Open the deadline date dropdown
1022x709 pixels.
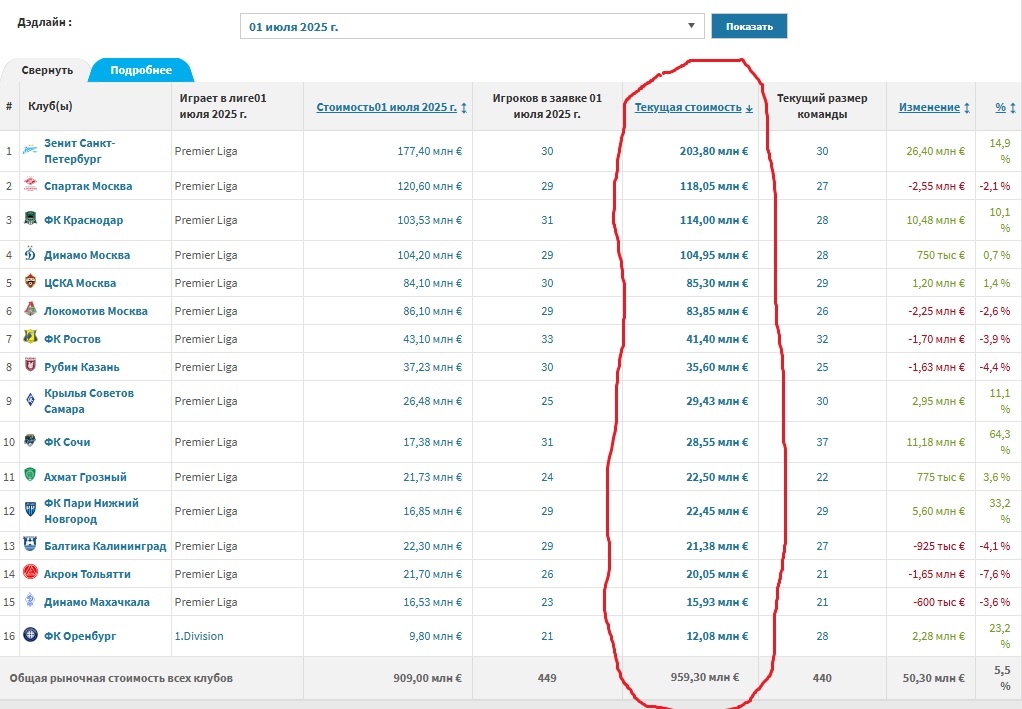click(472, 27)
